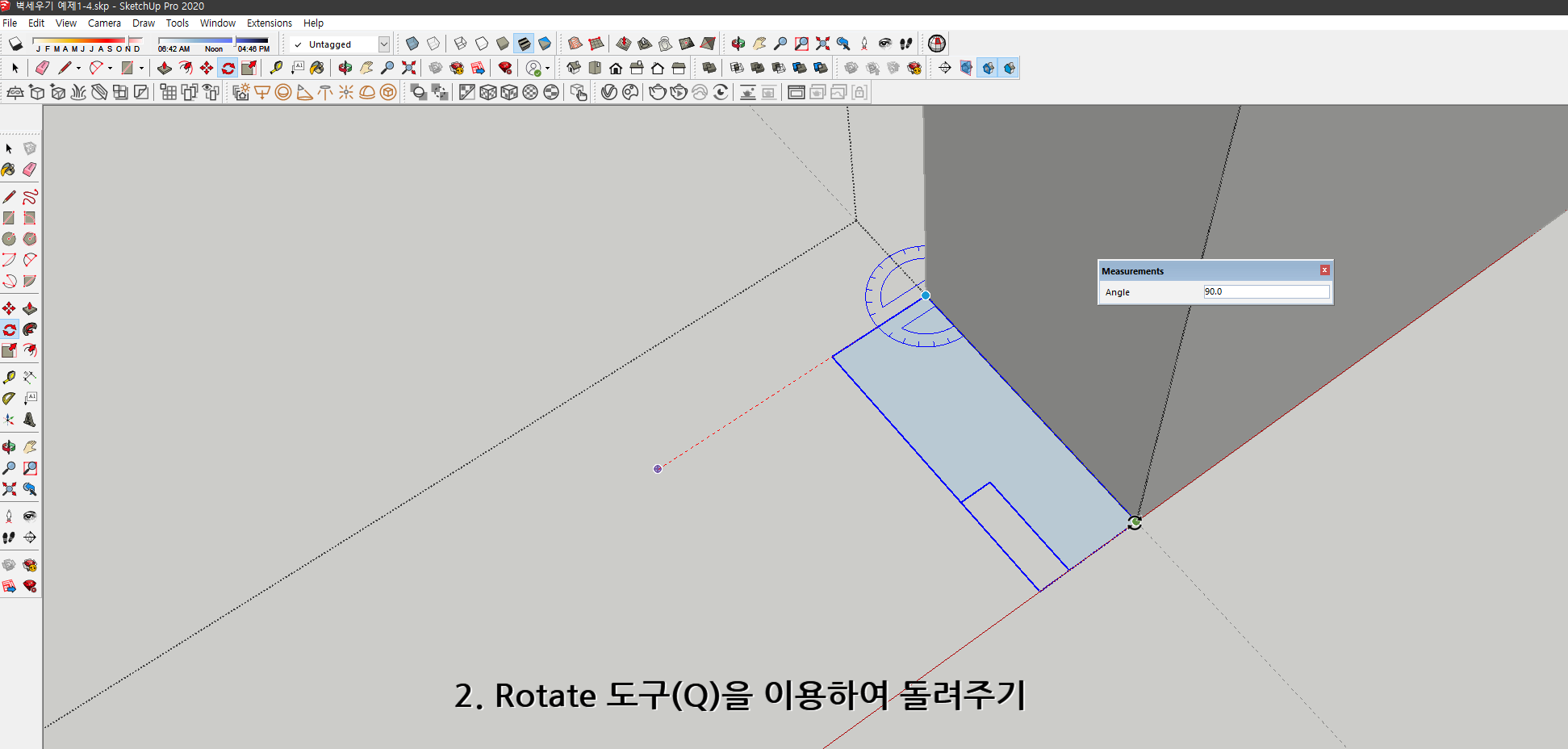This screenshot has width=1568, height=749.
Task: Activate the Push/Pull tool
Action: 30,308
